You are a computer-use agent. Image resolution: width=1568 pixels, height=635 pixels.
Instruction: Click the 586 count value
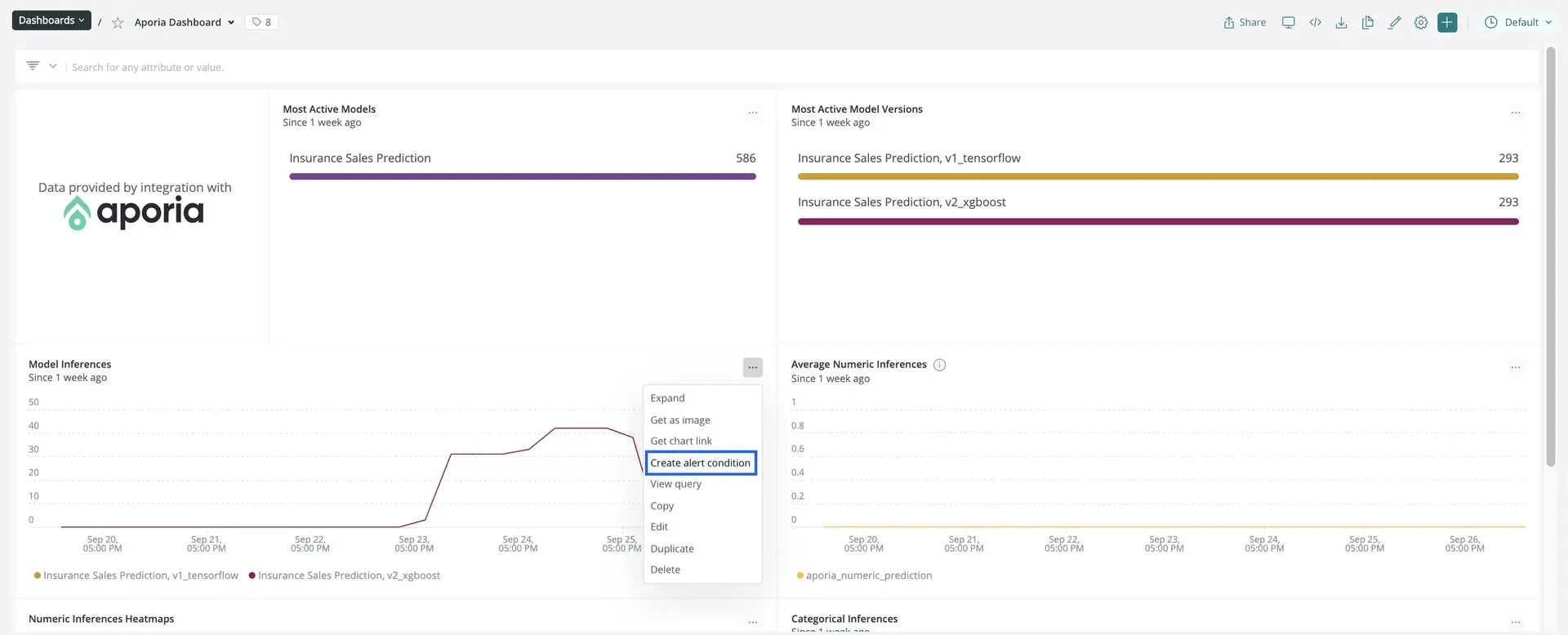746,158
